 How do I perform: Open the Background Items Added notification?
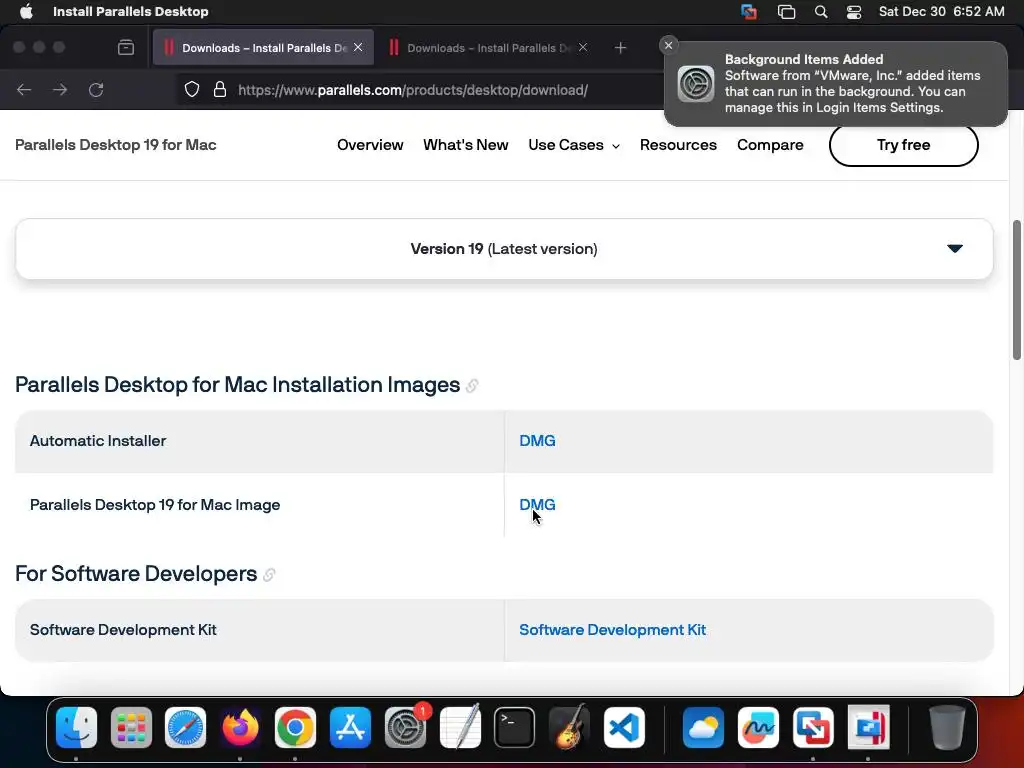[x=836, y=84]
